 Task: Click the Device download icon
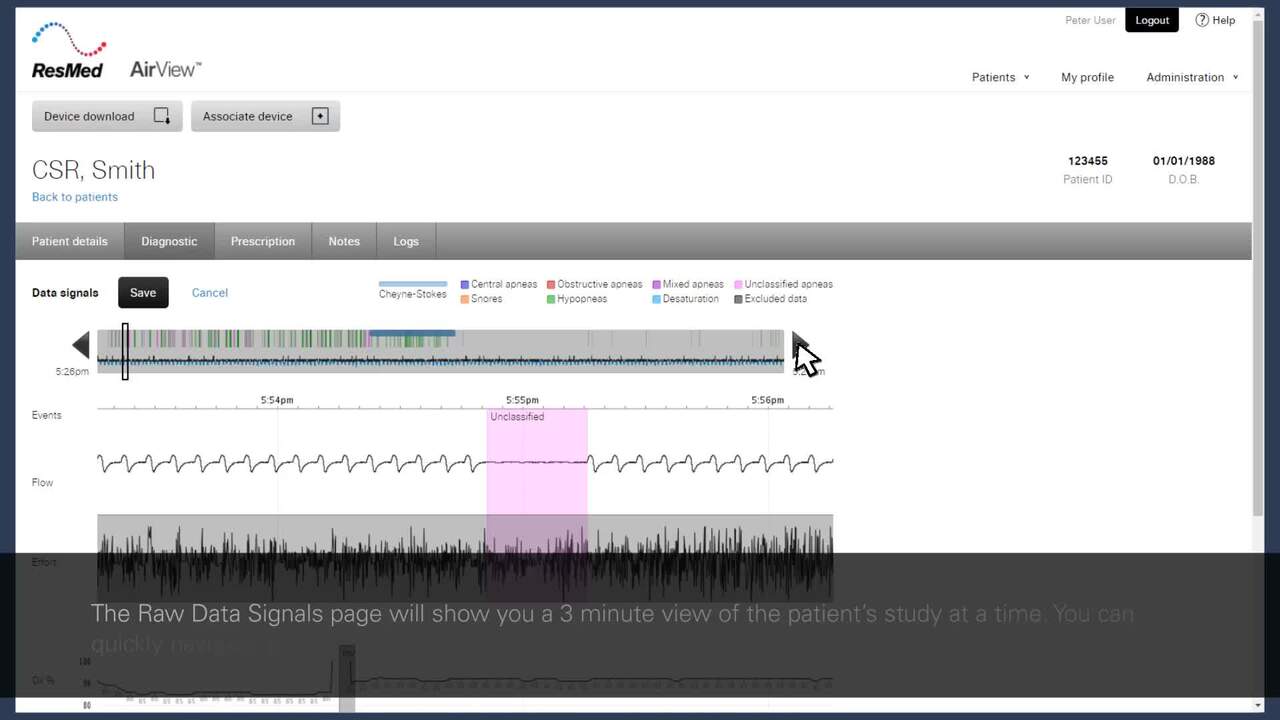click(x=161, y=116)
